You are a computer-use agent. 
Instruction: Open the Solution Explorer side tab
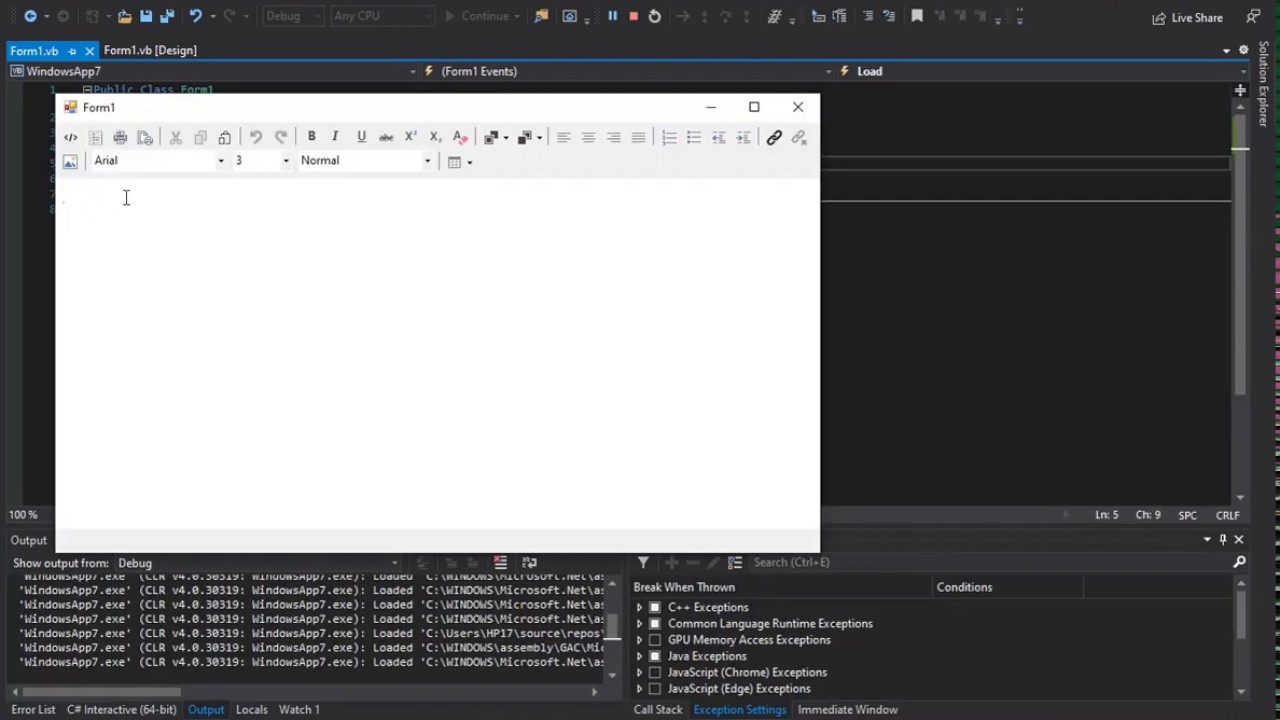click(x=1264, y=84)
